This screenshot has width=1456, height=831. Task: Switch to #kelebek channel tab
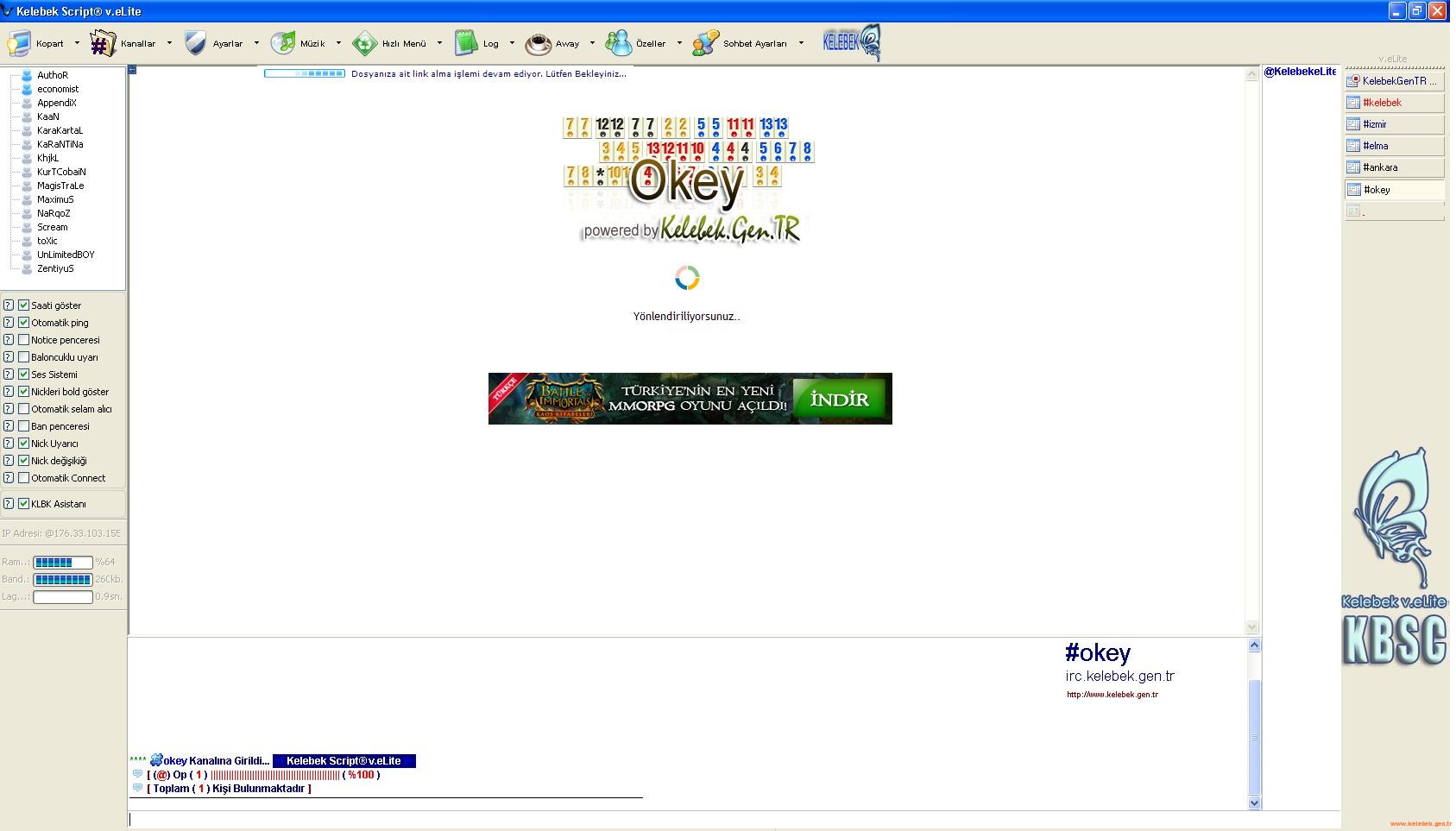point(1395,103)
